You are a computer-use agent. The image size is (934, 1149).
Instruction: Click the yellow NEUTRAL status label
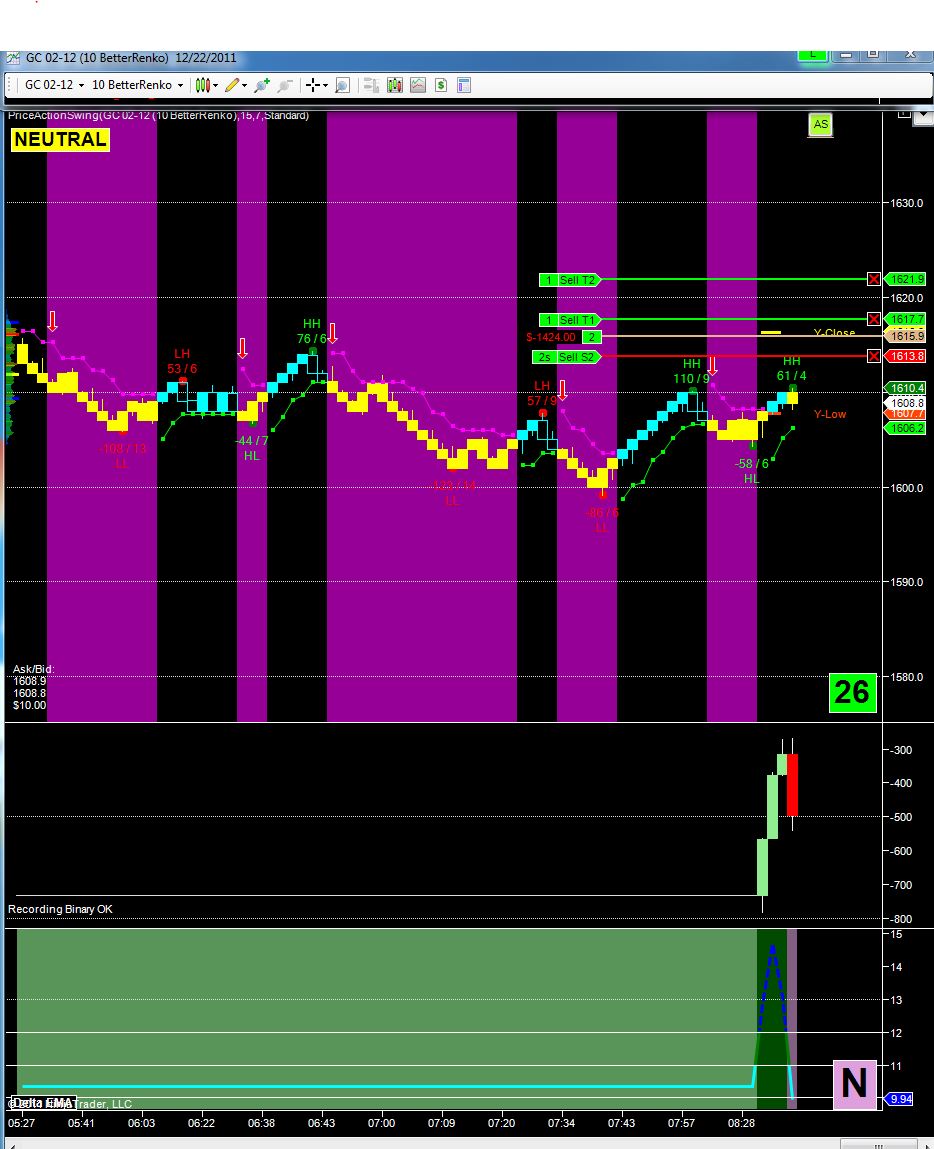pyautogui.click(x=60, y=139)
